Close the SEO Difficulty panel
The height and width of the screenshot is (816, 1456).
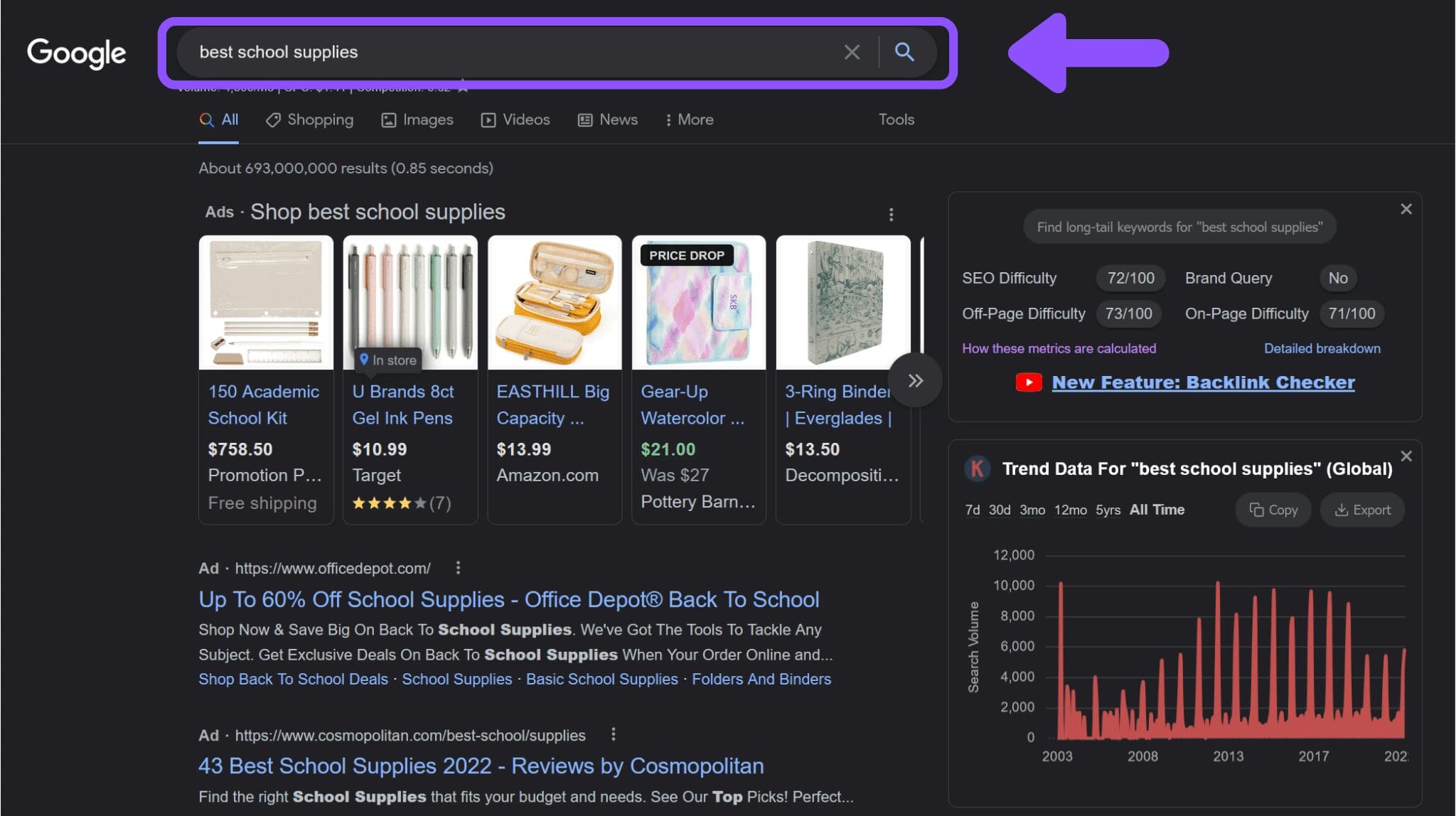point(1406,209)
